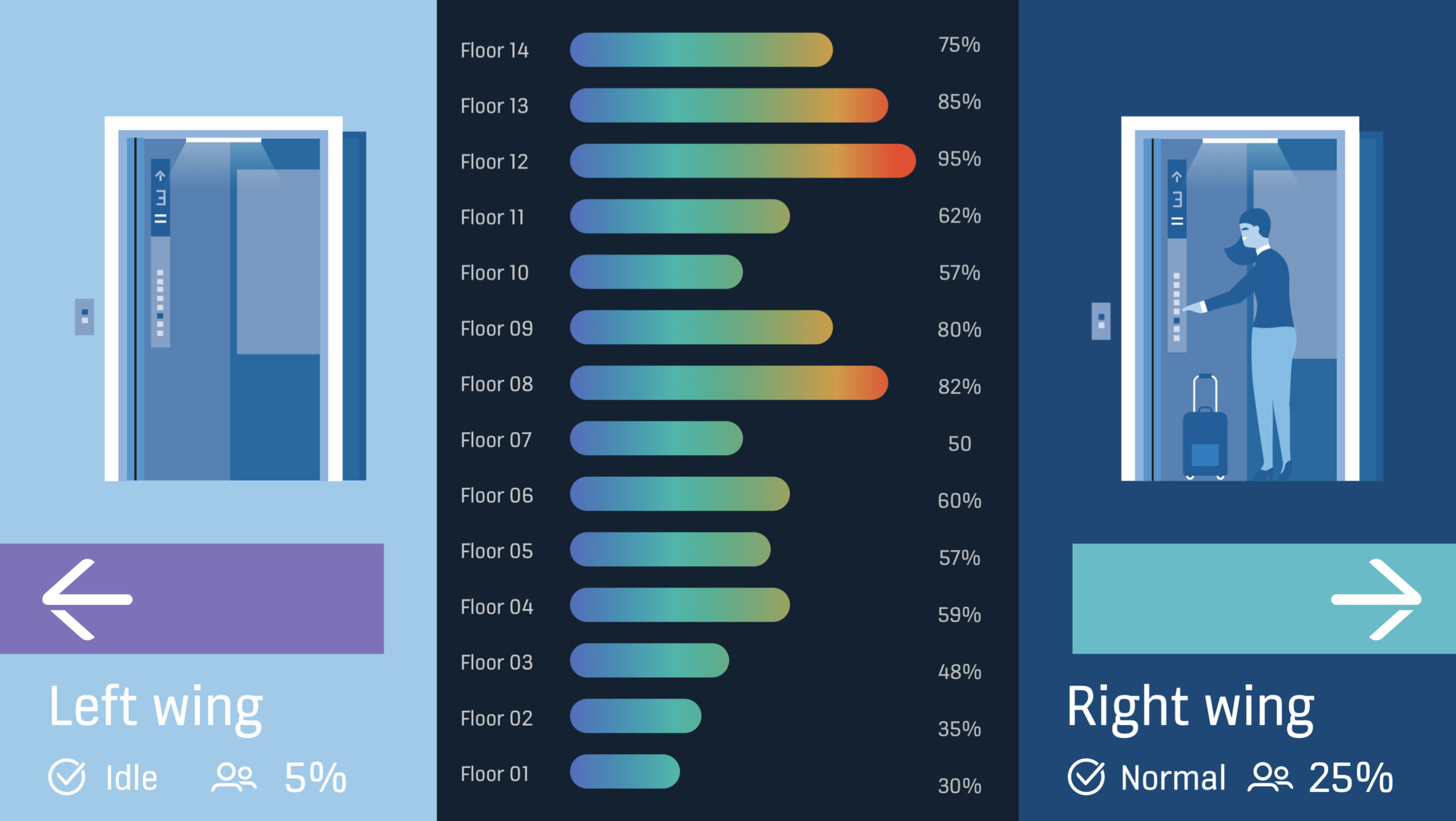1456x821 pixels.
Task: Click the 95% value for Floor 12
Action: [959, 159]
